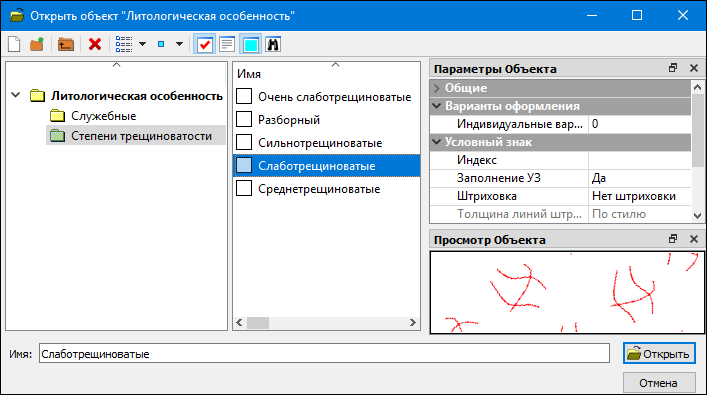Collapse the Условный знак section

pyautogui.click(x=436, y=142)
